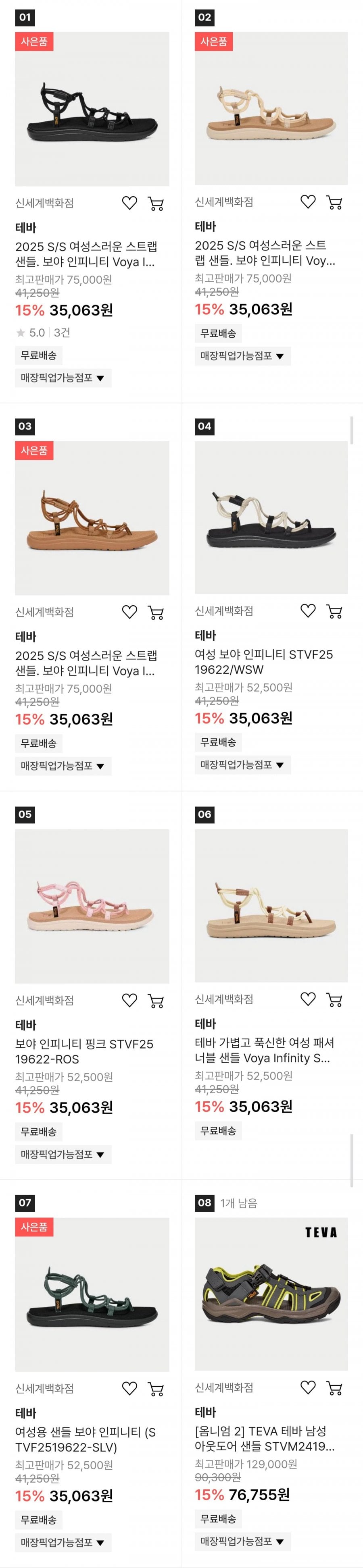Add product 01 black sandal to cart
Viewport: 363px width, 1568px height.
156,204
